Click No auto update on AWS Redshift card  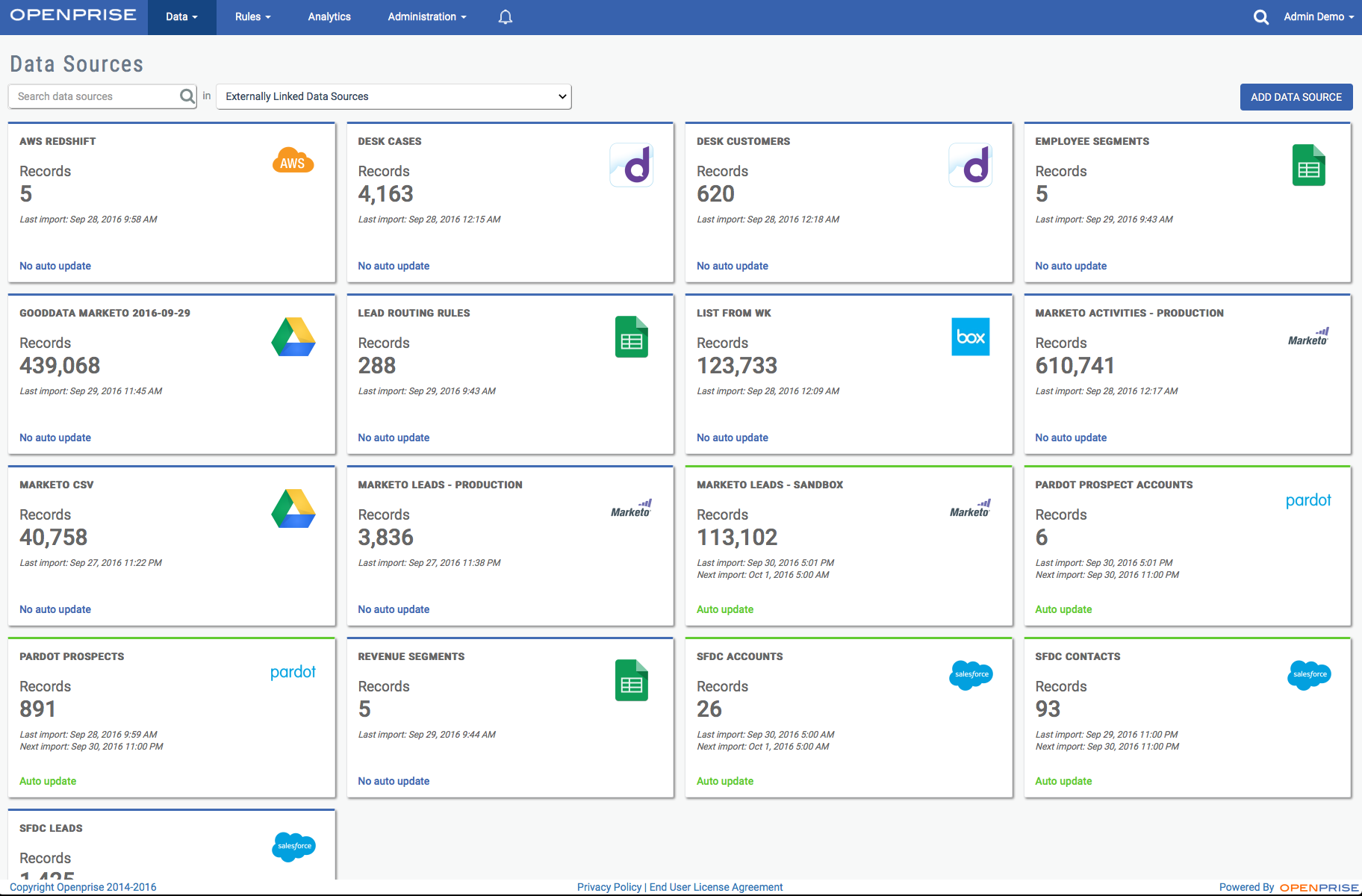(x=55, y=266)
